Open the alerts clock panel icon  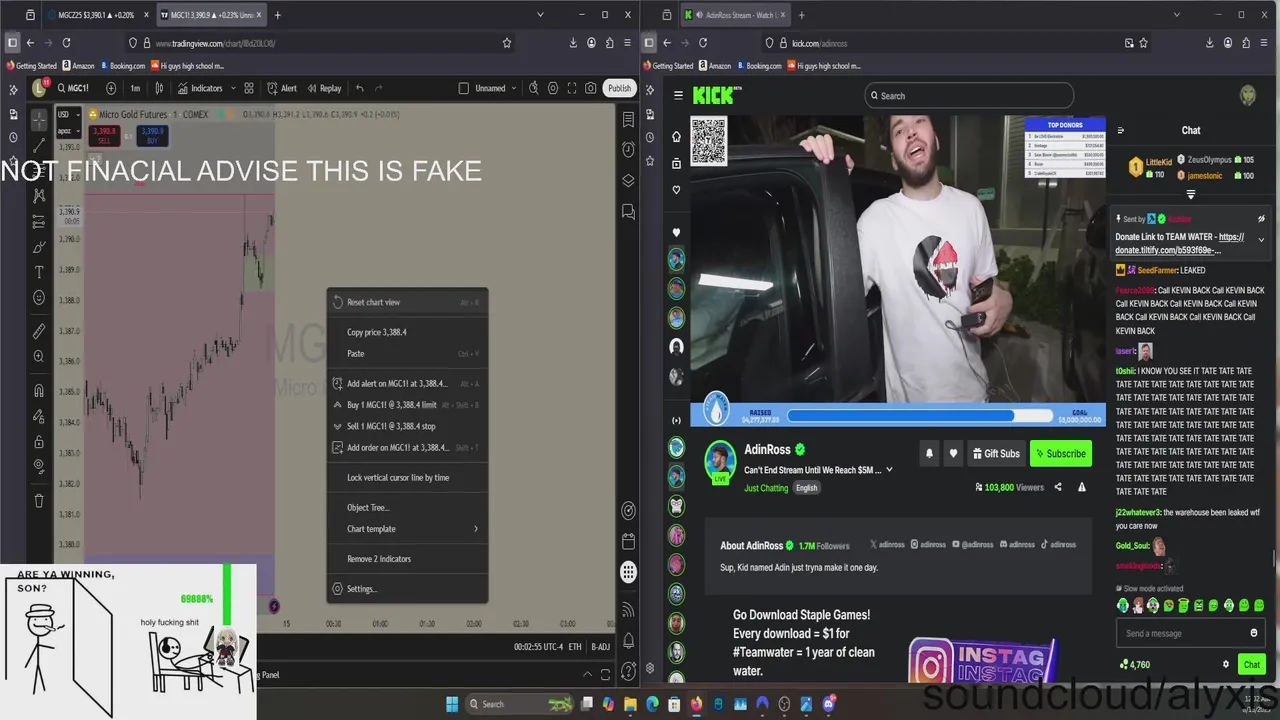[x=628, y=149]
